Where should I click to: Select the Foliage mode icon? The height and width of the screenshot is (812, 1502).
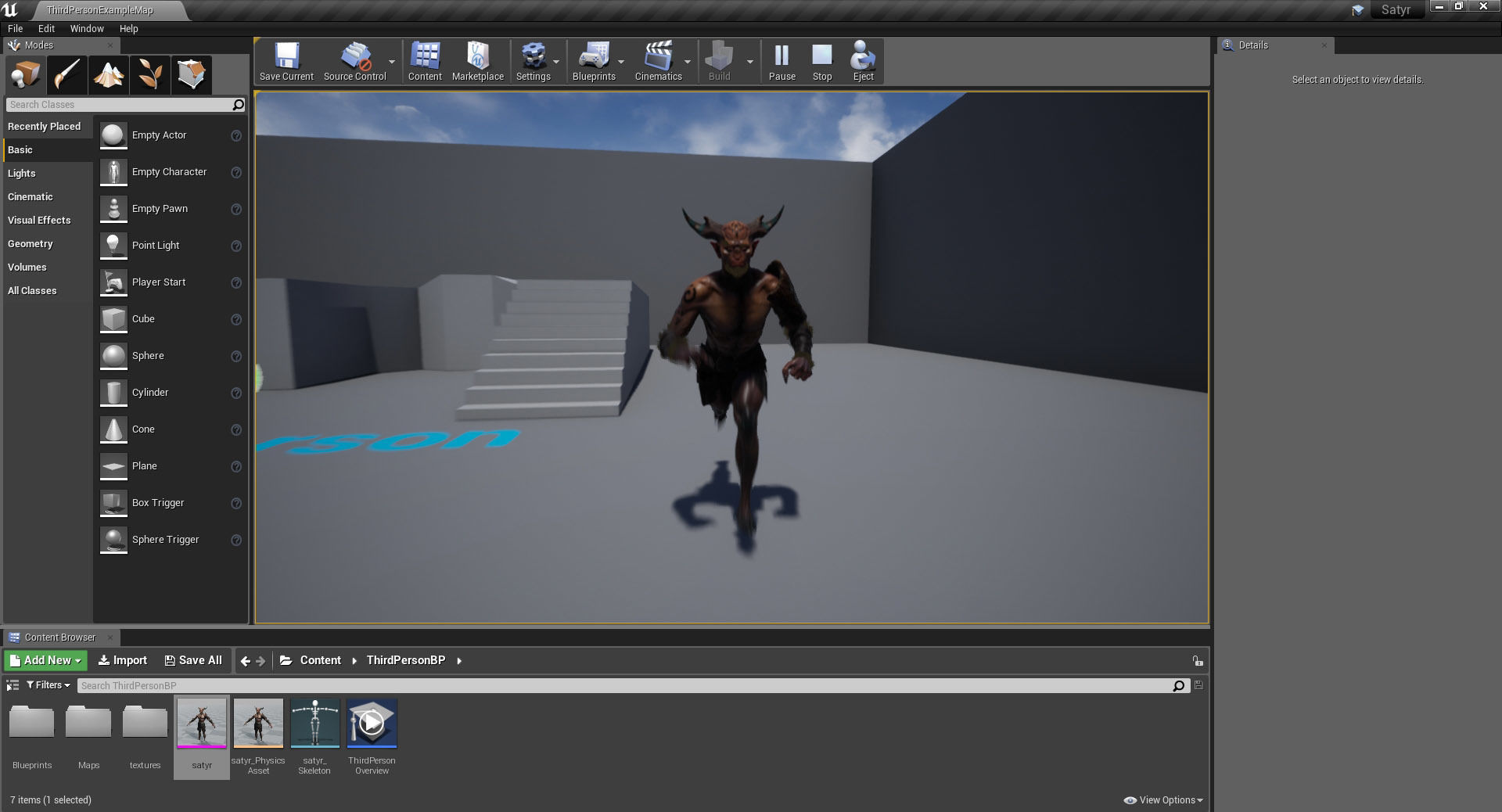(150, 75)
